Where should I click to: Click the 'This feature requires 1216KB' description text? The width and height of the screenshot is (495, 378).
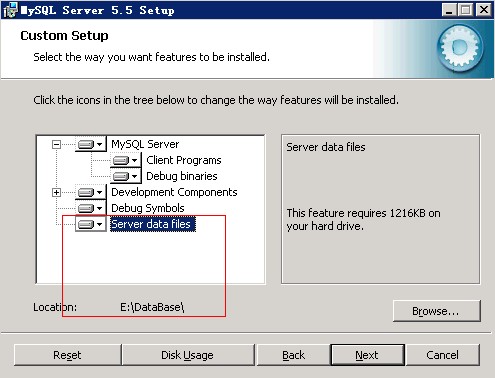tap(363, 220)
